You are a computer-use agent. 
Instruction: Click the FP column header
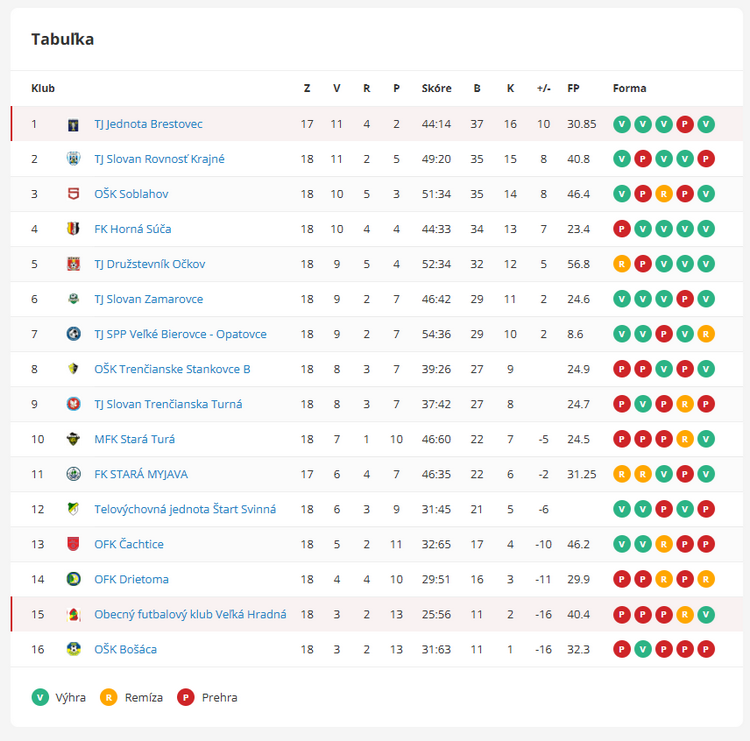point(573,88)
